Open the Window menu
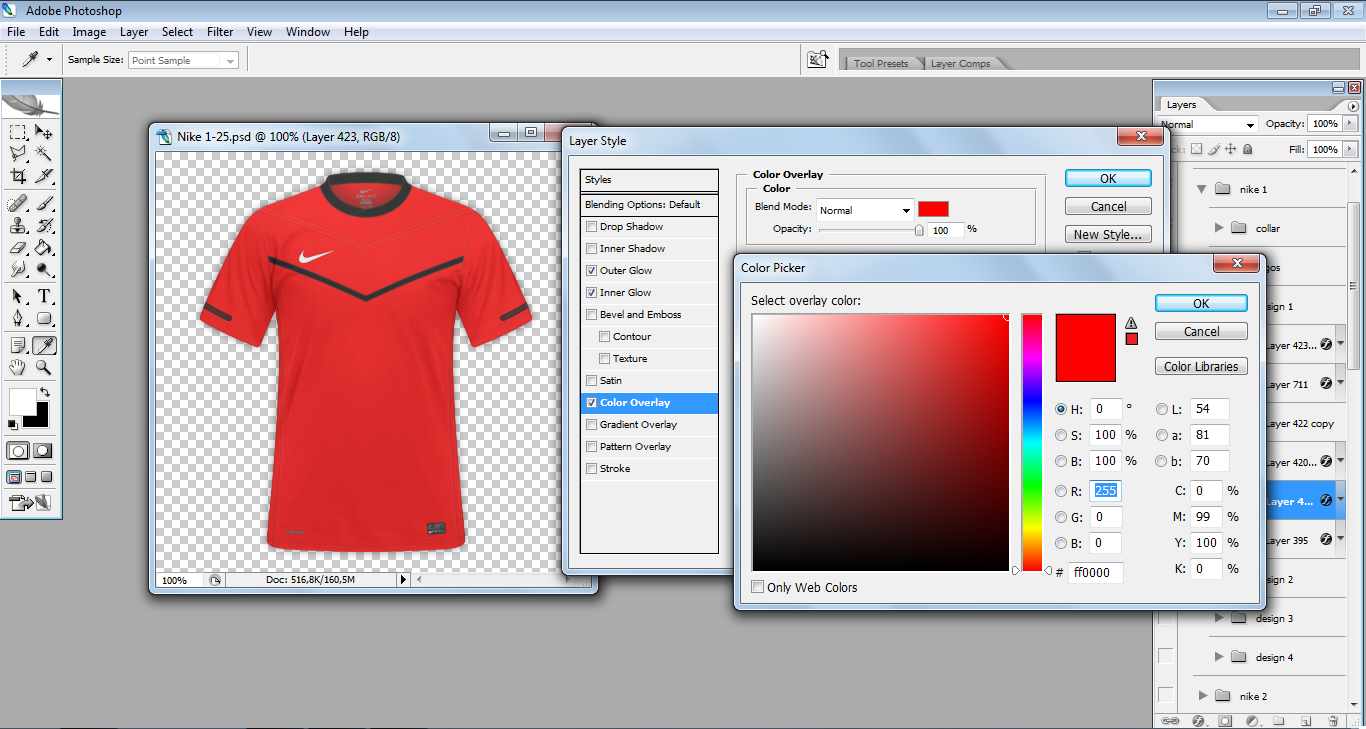The width and height of the screenshot is (1366, 729). pyautogui.click(x=308, y=32)
